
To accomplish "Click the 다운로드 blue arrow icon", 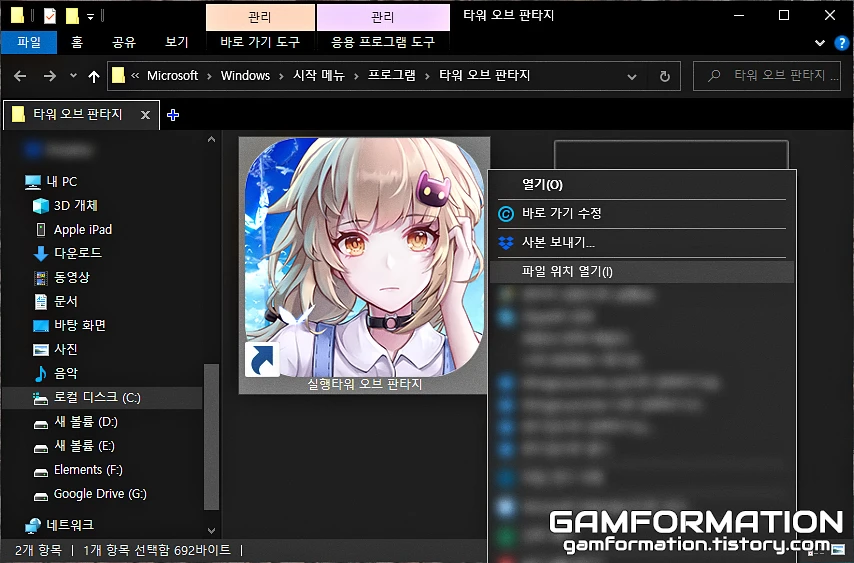I will coord(41,253).
